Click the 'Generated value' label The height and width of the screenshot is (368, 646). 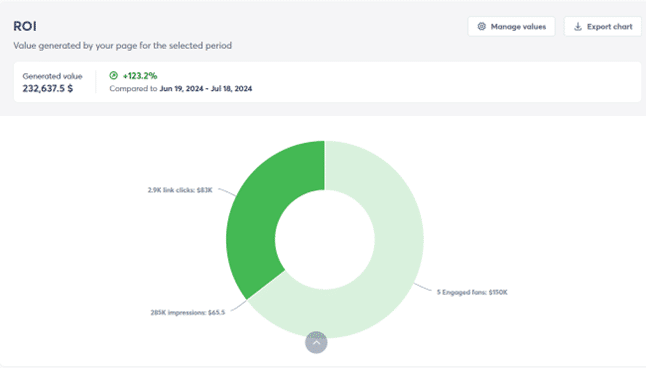click(52, 76)
